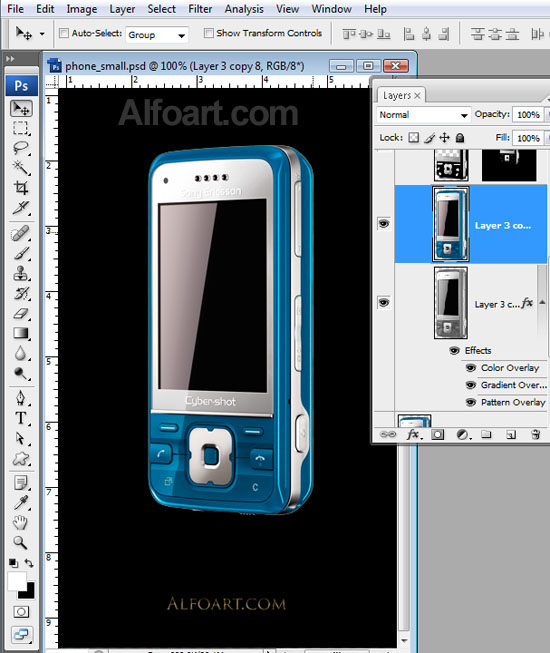550x653 pixels.
Task: Enable Show Transform Controls checkbox
Action: click(209, 33)
